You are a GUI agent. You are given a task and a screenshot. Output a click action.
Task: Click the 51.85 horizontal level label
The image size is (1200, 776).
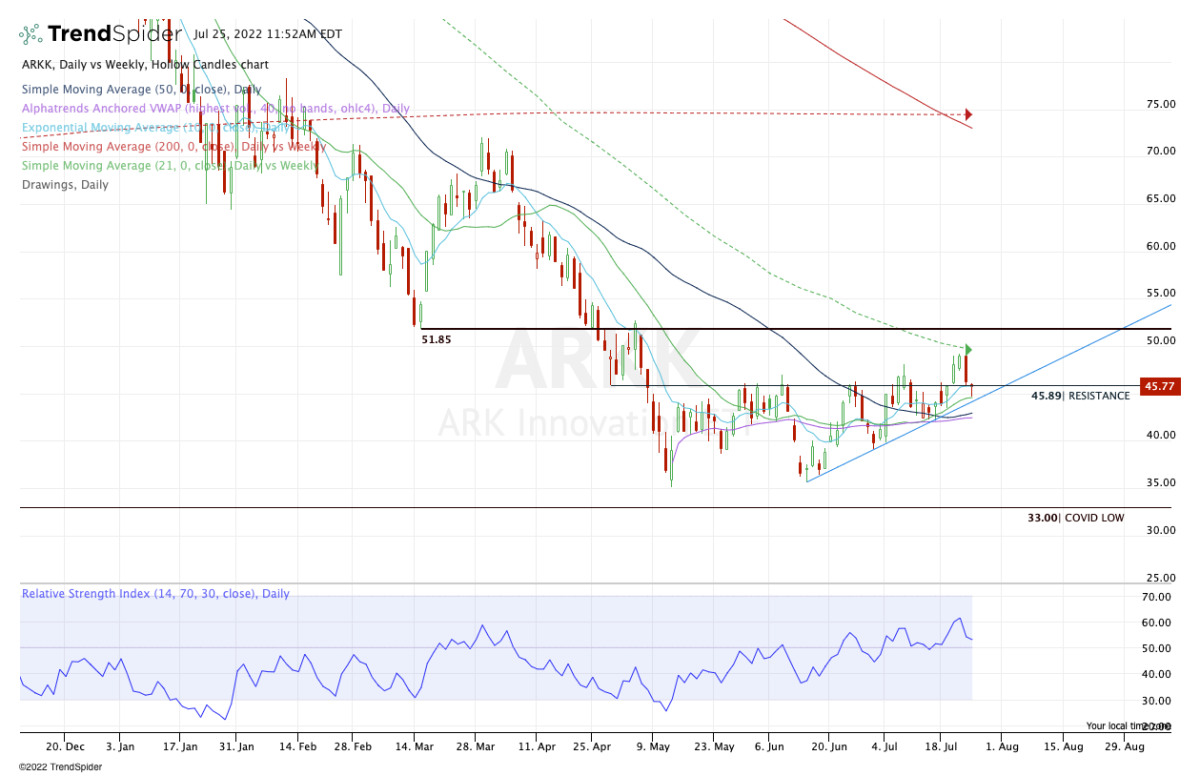[439, 340]
